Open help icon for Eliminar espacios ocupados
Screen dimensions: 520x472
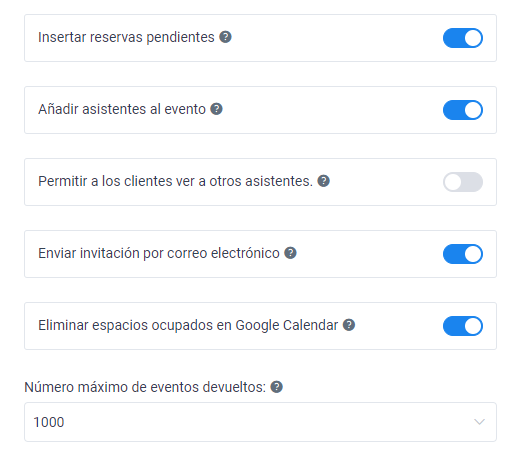349,325
